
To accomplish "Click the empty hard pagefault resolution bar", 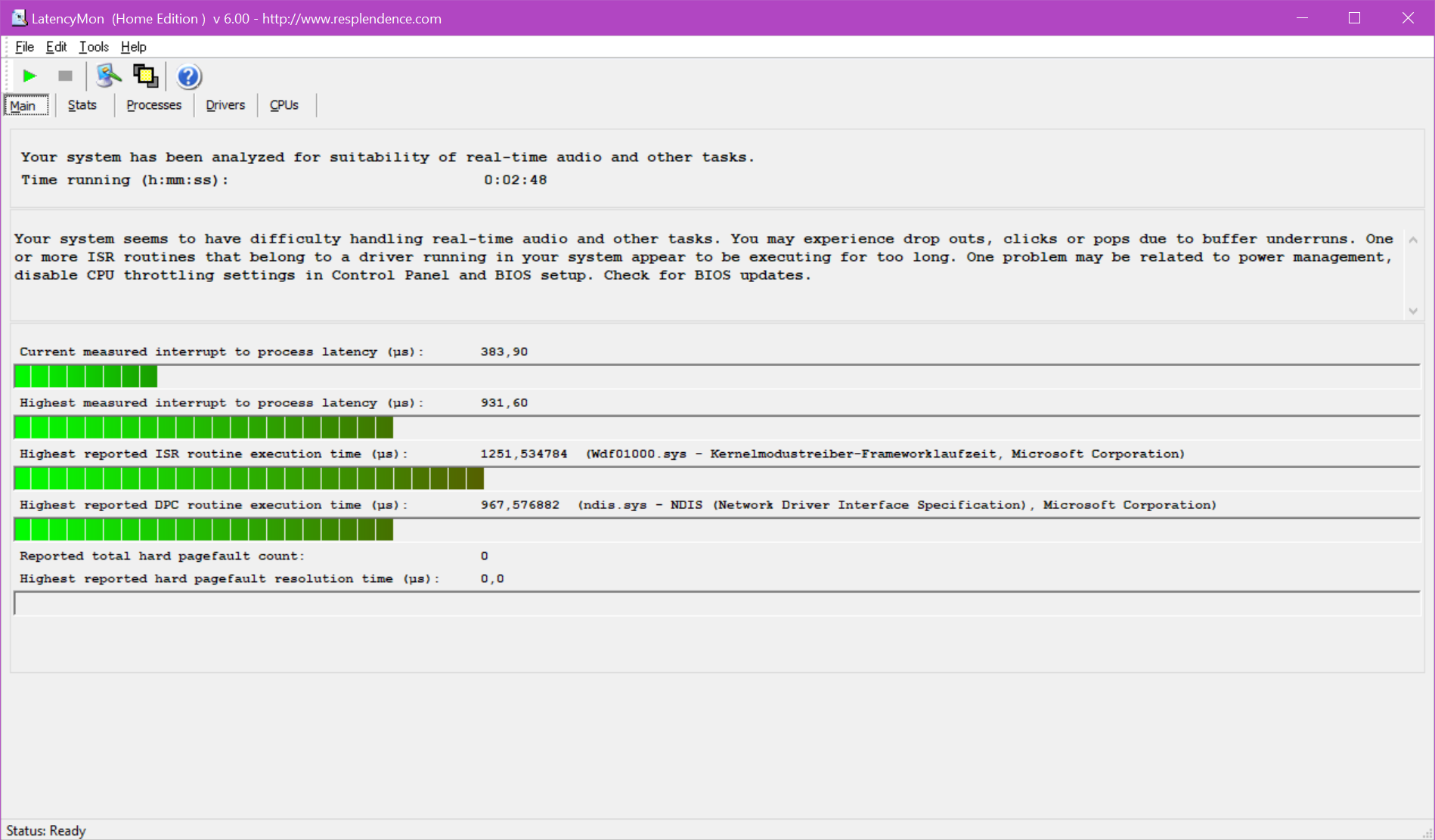I will coord(717,603).
